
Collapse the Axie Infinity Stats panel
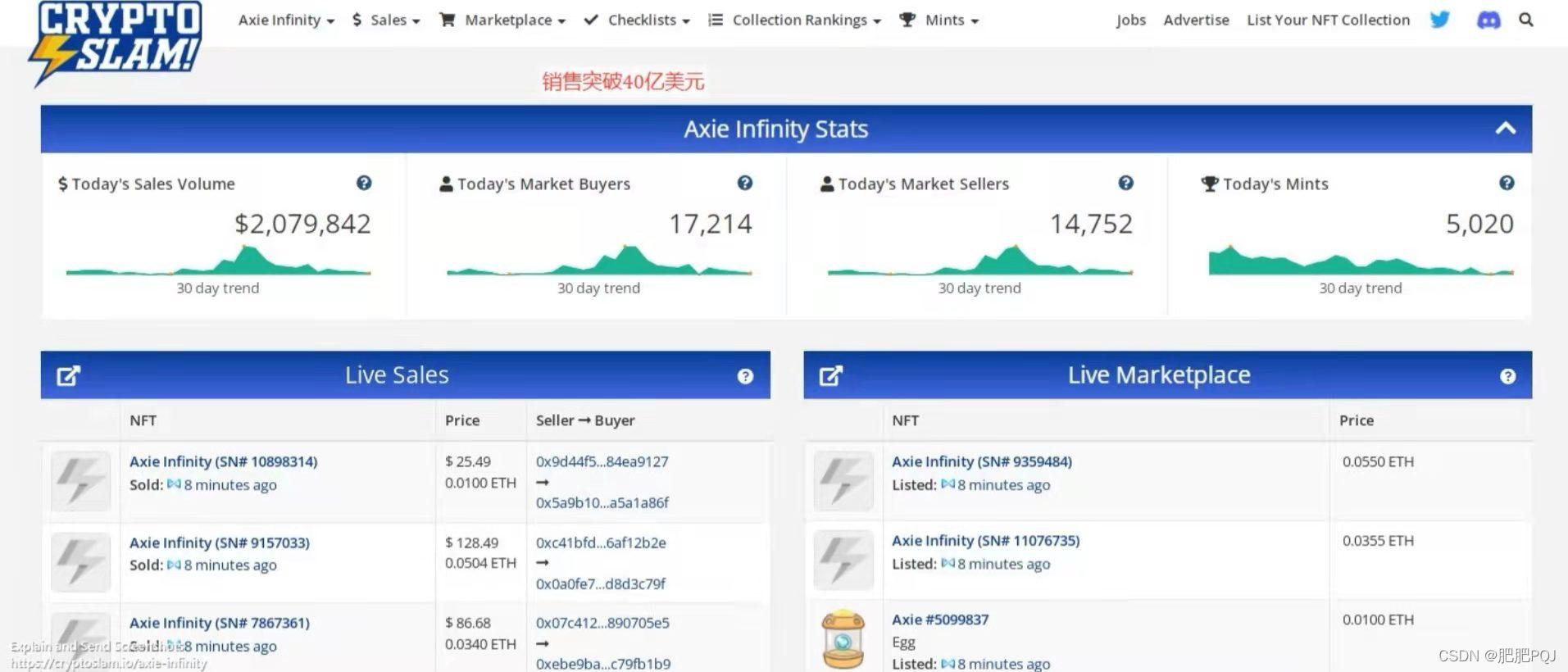(1505, 129)
